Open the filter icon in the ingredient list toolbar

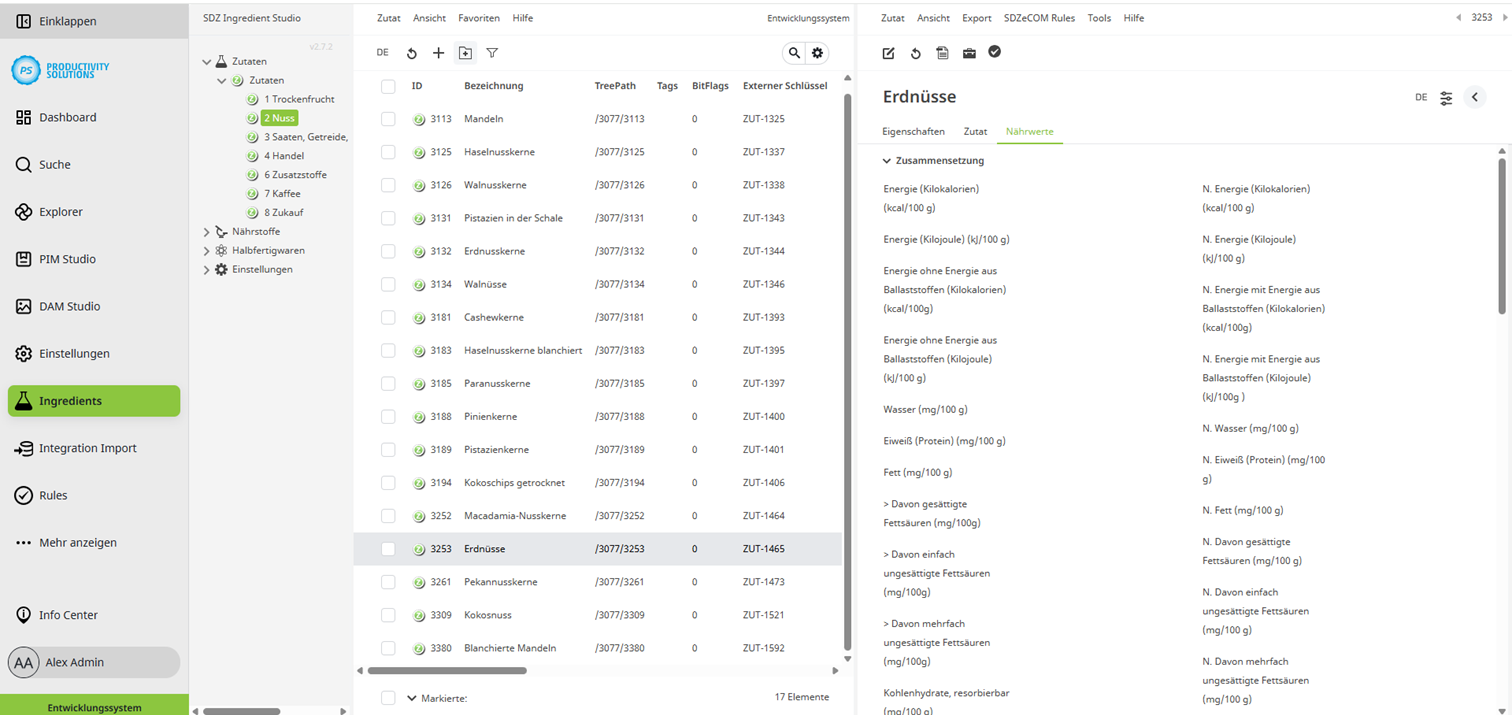click(x=492, y=53)
